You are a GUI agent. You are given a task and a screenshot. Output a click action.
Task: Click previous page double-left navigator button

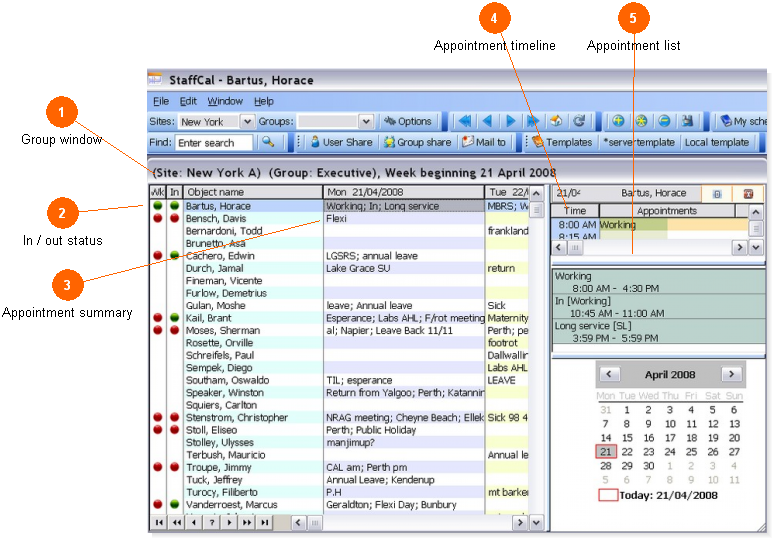pyautogui.click(x=177, y=522)
